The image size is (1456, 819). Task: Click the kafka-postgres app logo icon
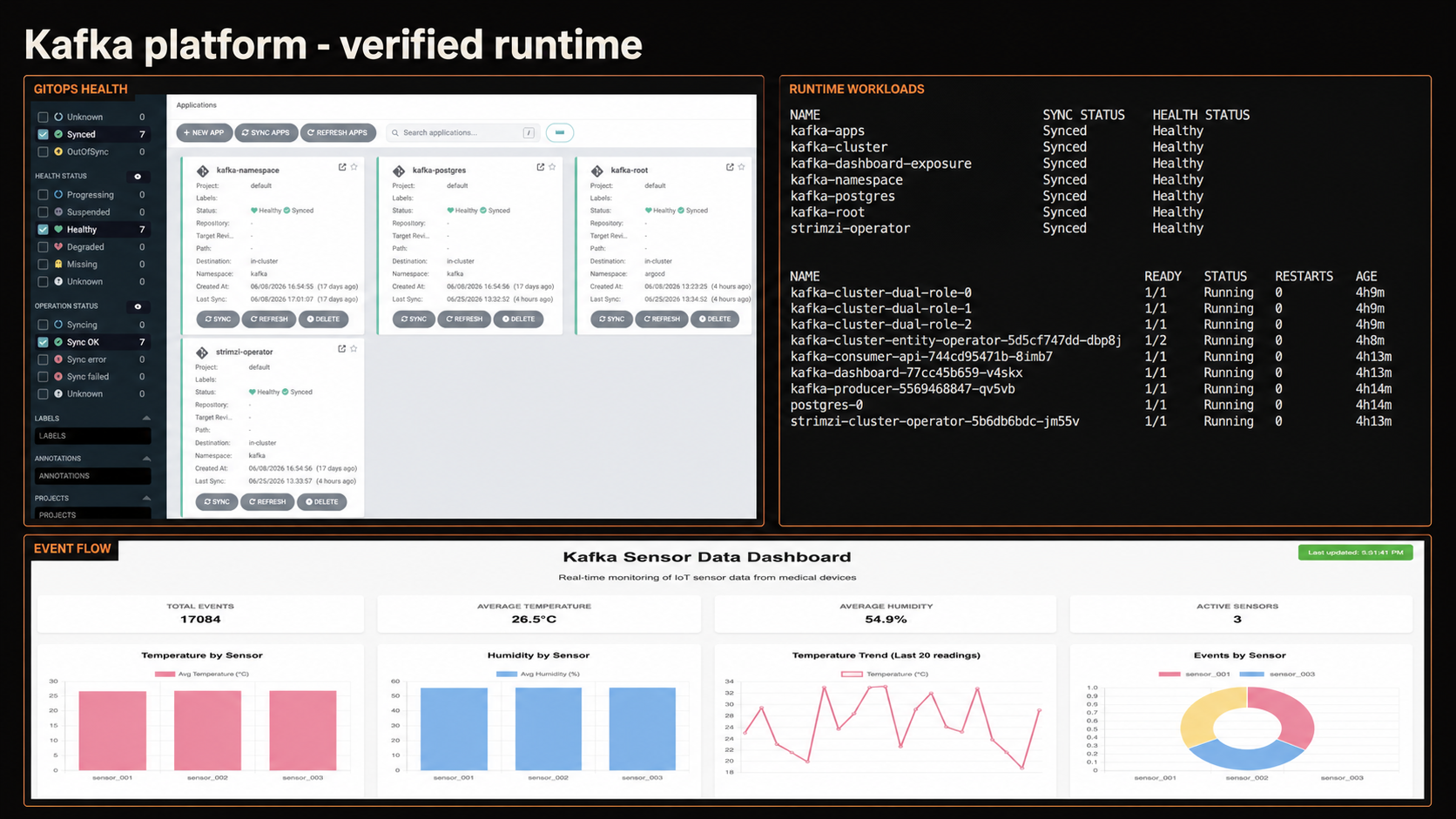click(x=399, y=171)
